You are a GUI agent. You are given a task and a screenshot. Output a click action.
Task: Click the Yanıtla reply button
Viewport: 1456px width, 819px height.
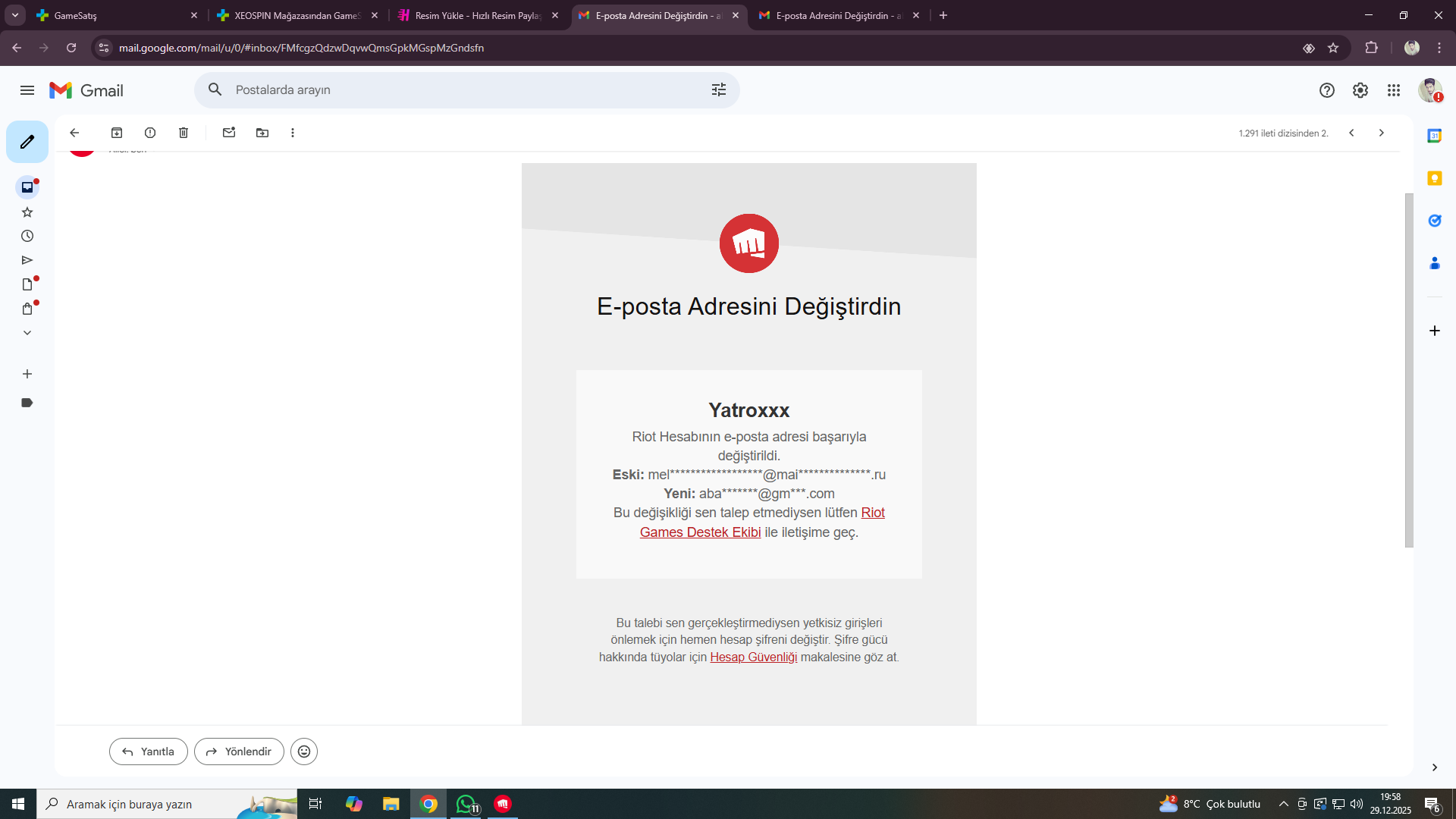tap(149, 752)
